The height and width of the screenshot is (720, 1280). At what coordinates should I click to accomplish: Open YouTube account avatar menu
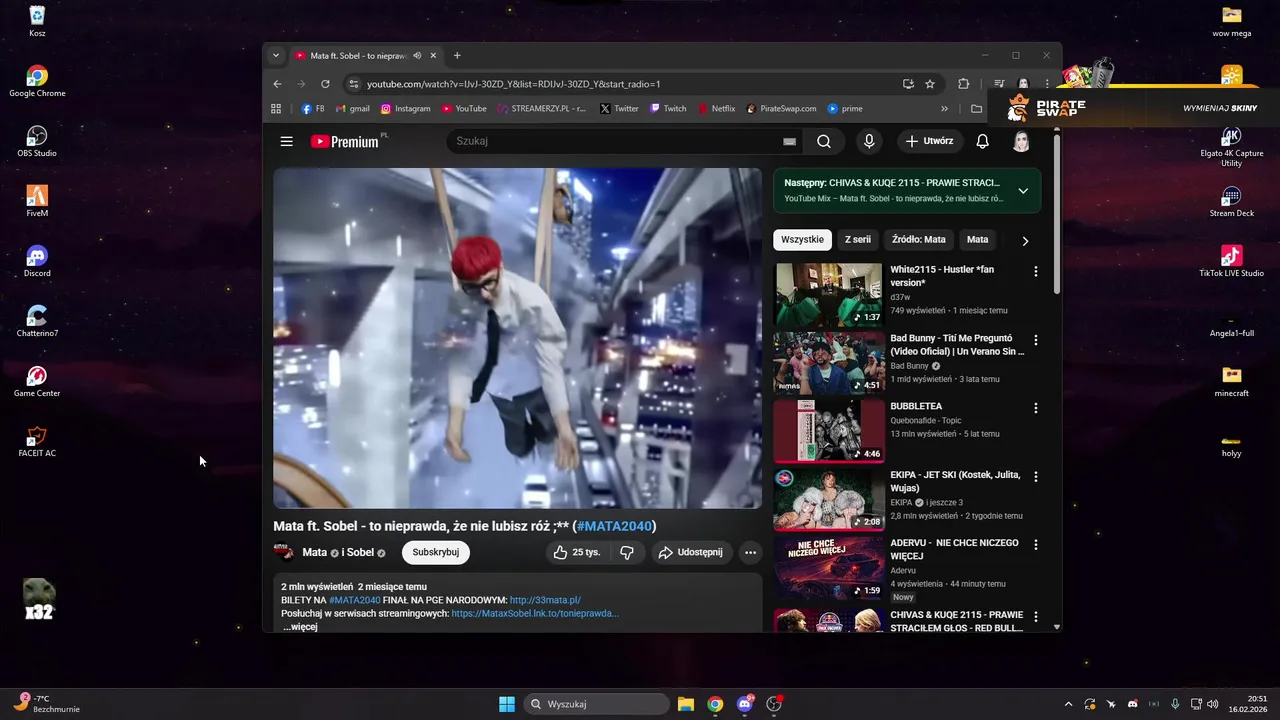pyautogui.click(x=1021, y=141)
